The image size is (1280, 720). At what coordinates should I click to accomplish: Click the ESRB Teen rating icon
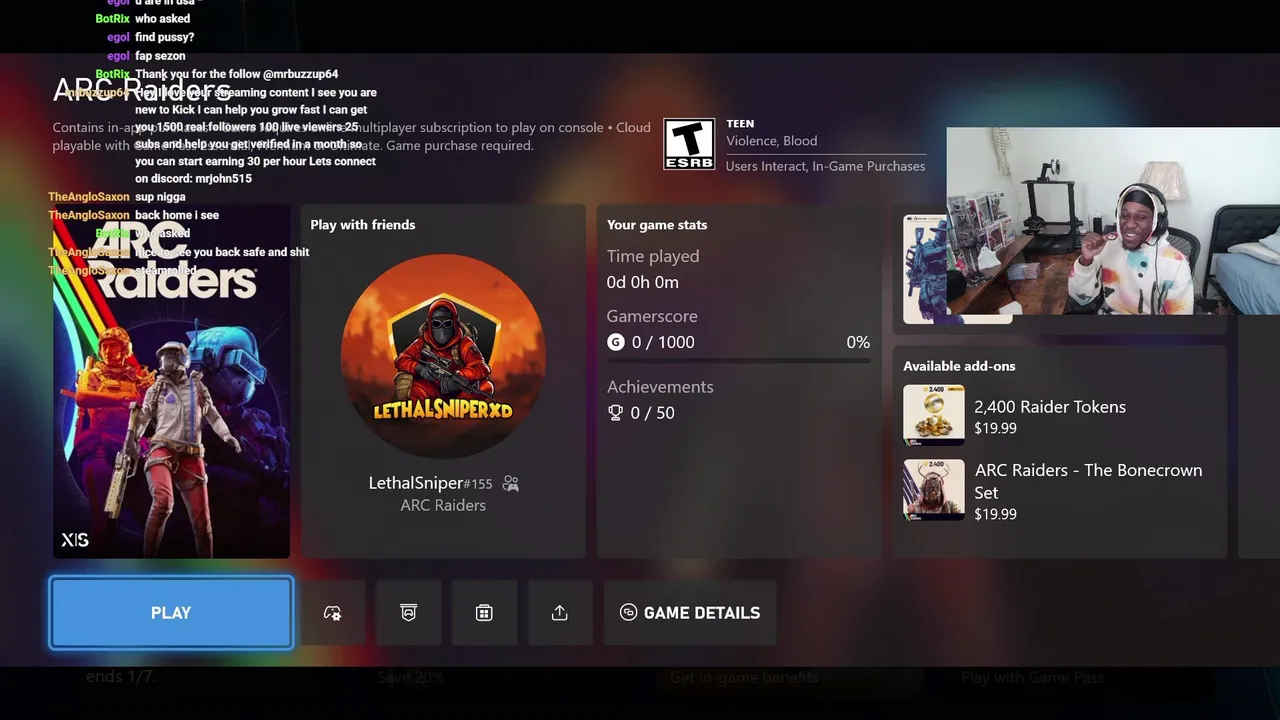click(x=689, y=145)
